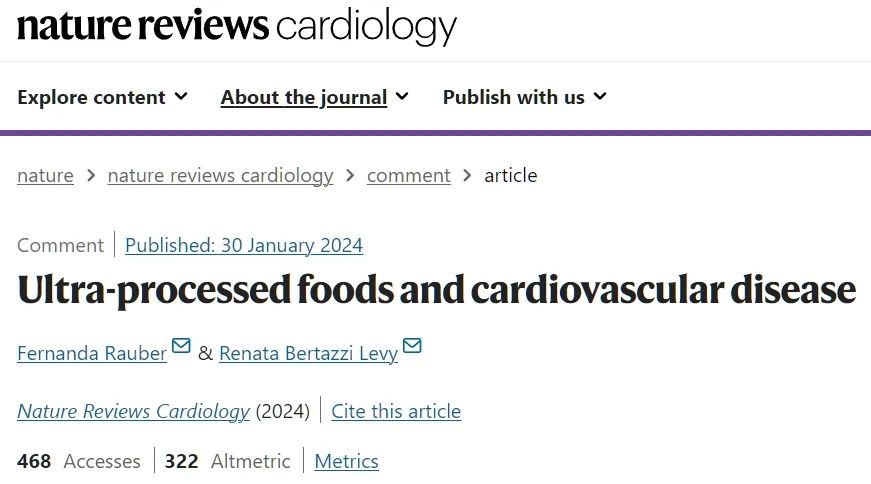Click the chevron arrow beside Explore content
Screen dimensions: 871x484
pos(181,97)
